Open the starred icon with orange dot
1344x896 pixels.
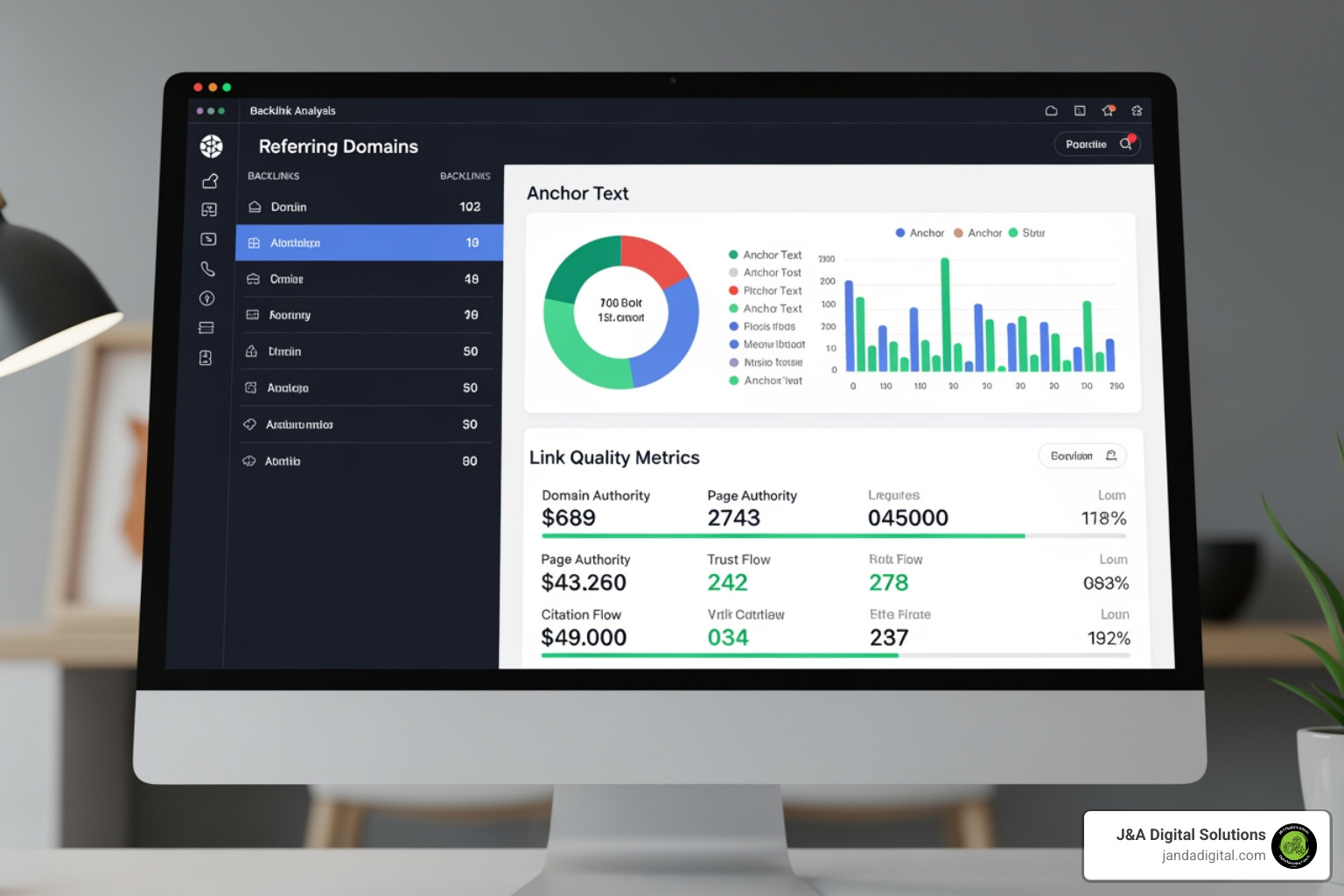1109,110
